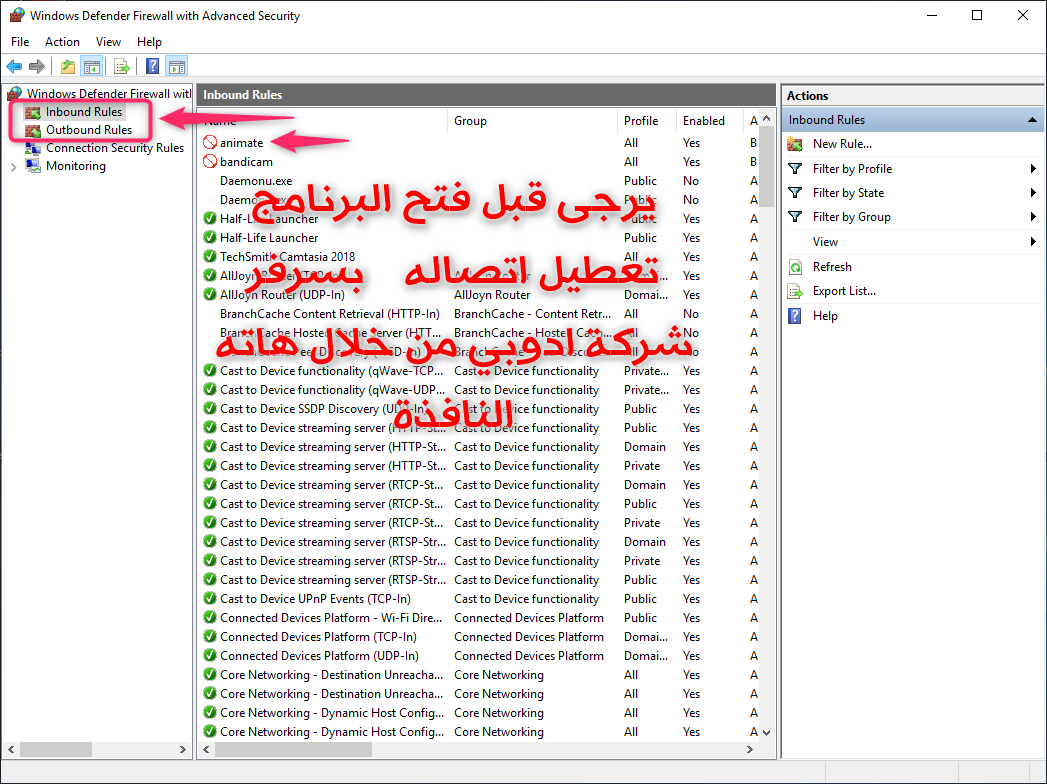Image resolution: width=1047 pixels, height=784 pixels.
Task: Open the View menu in menu bar
Action: 108,42
